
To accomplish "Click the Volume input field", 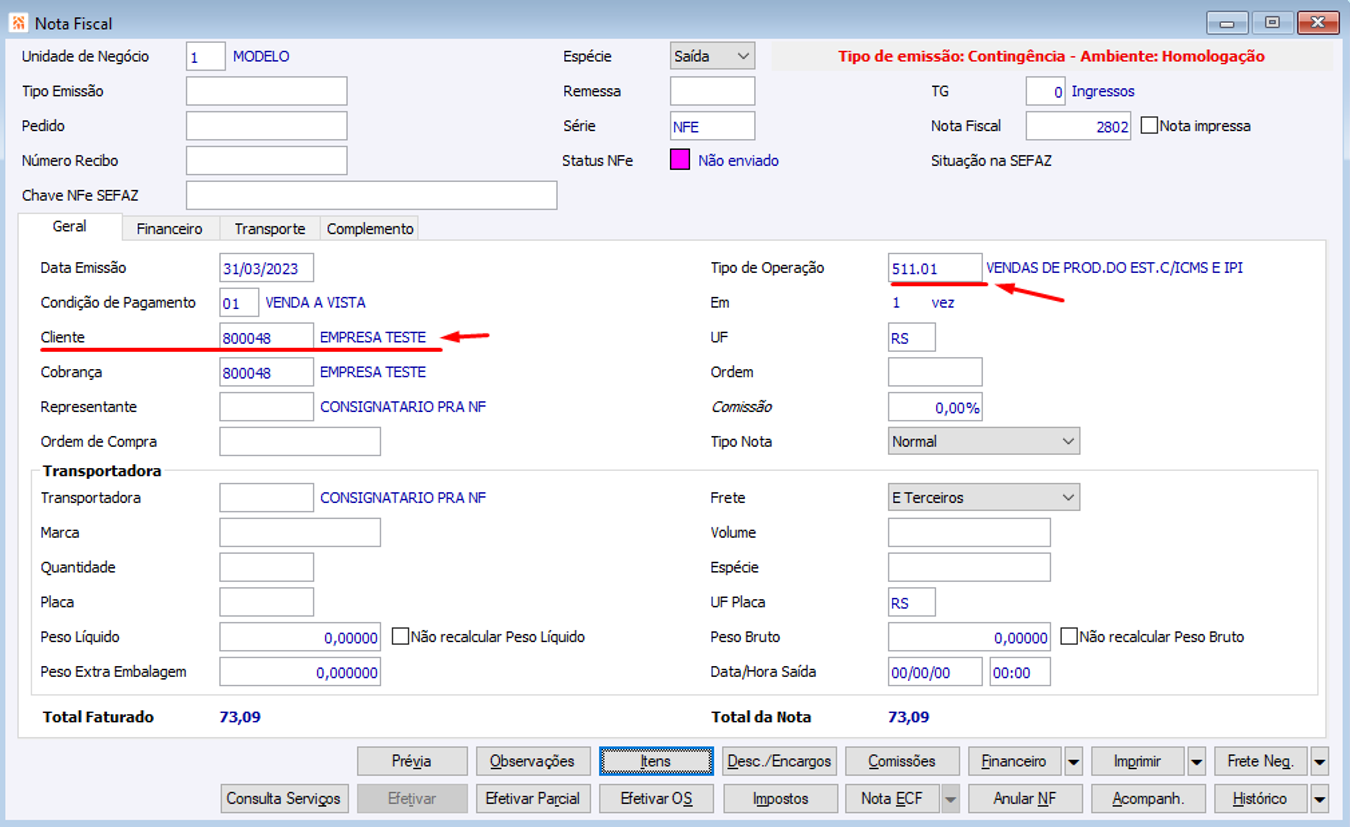I will [x=969, y=532].
